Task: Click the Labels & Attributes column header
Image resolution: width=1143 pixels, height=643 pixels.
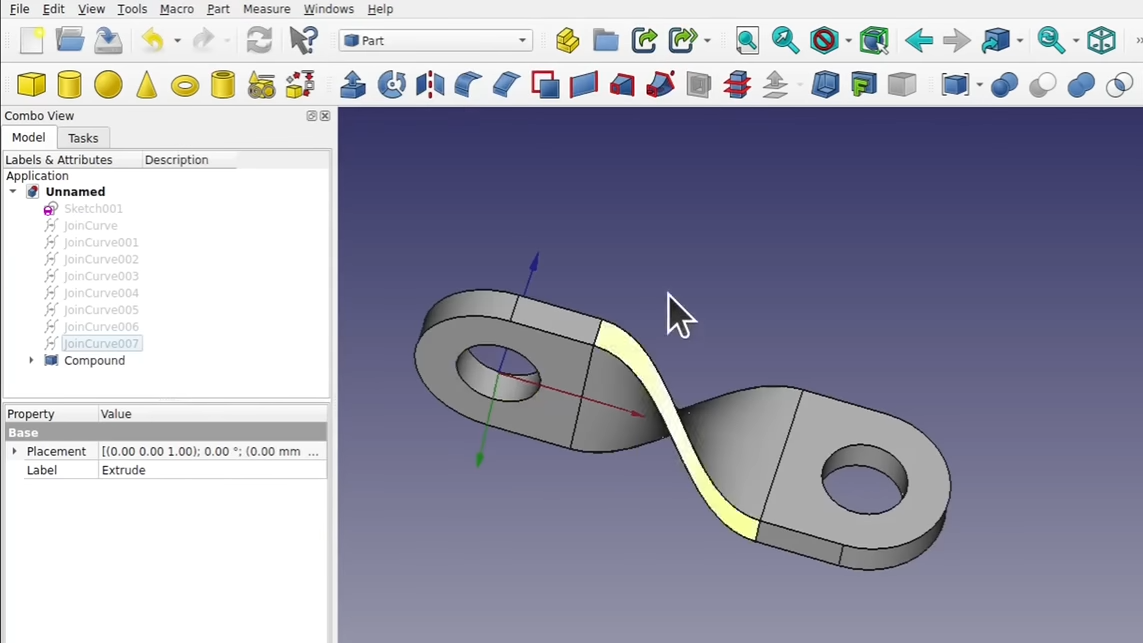Action: (59, 160)
